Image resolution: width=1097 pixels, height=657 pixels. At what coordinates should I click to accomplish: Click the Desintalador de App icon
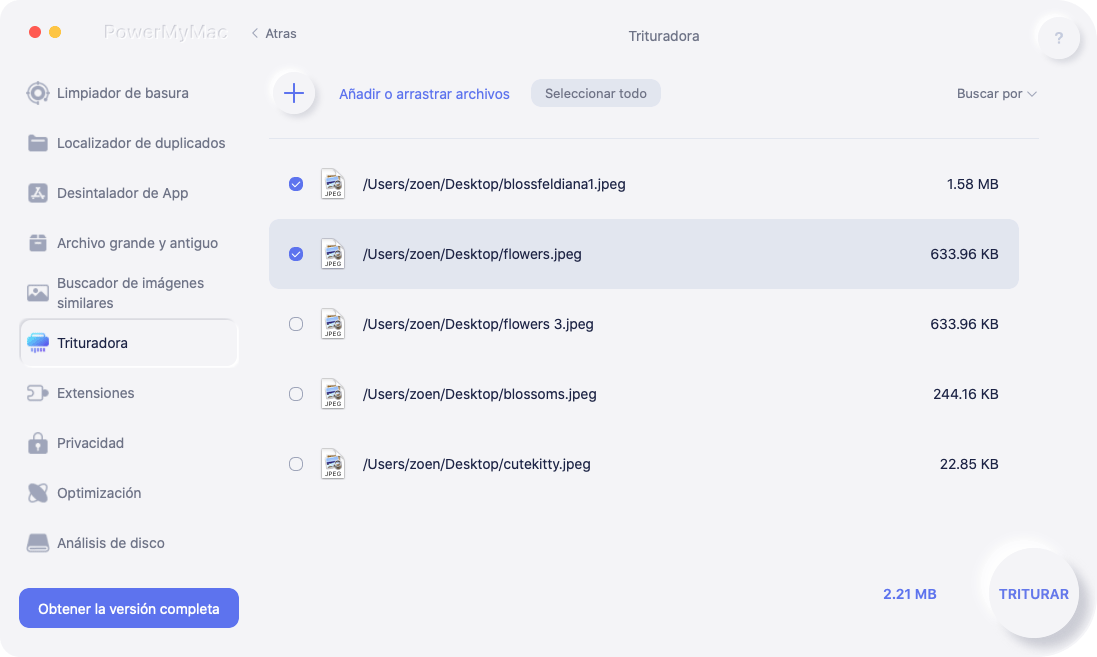[38, 193]
